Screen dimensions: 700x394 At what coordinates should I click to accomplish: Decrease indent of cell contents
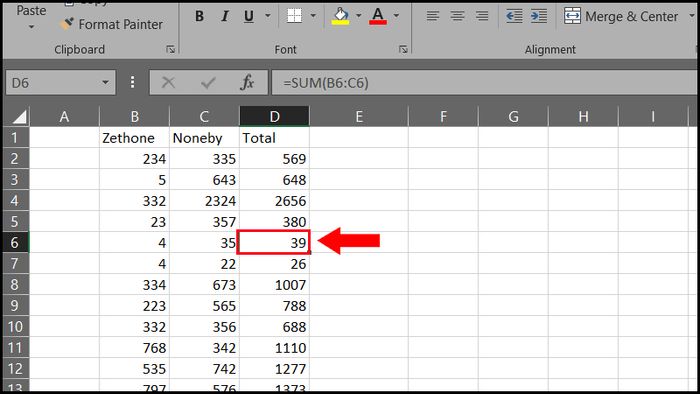click(514, 17)
